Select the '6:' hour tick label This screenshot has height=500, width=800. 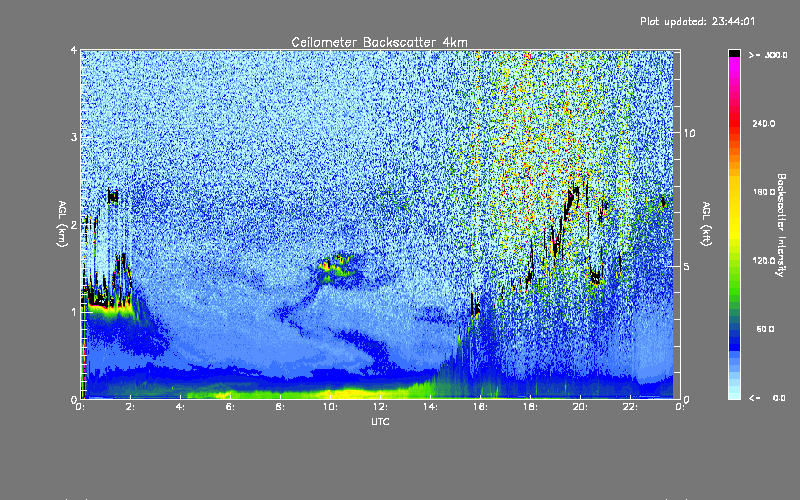pos(230,407)
